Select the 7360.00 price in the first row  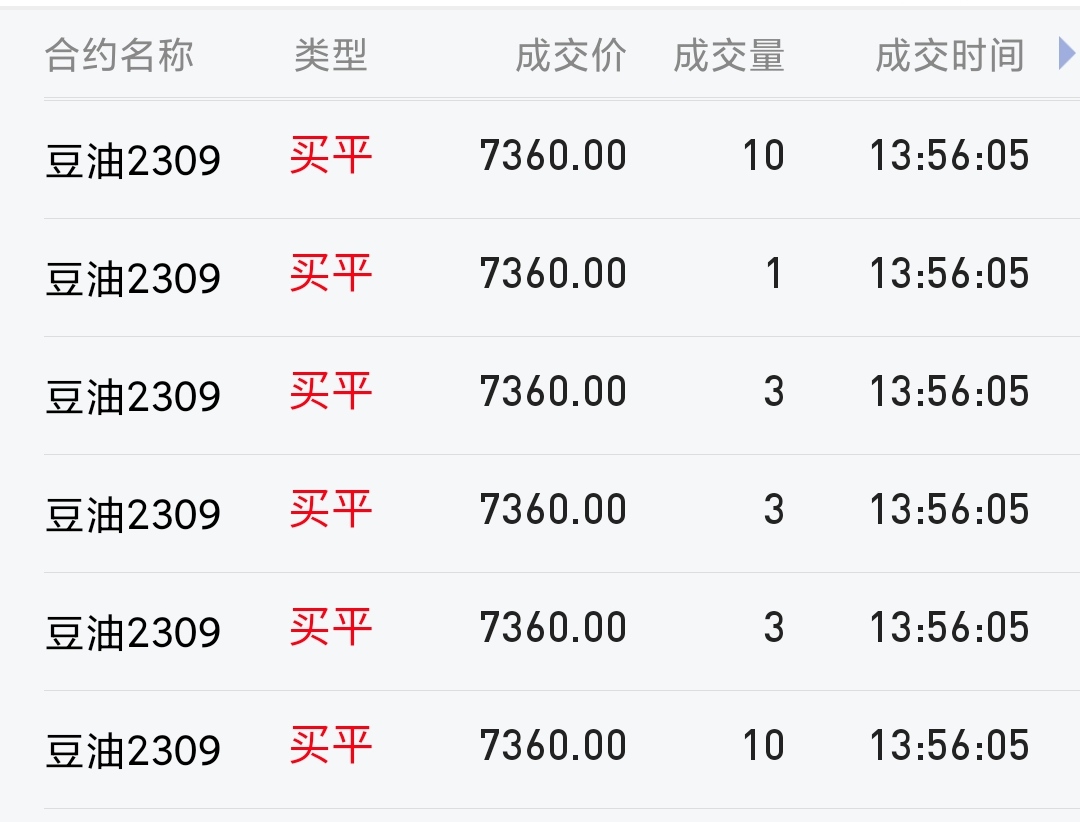pos(553,155)
